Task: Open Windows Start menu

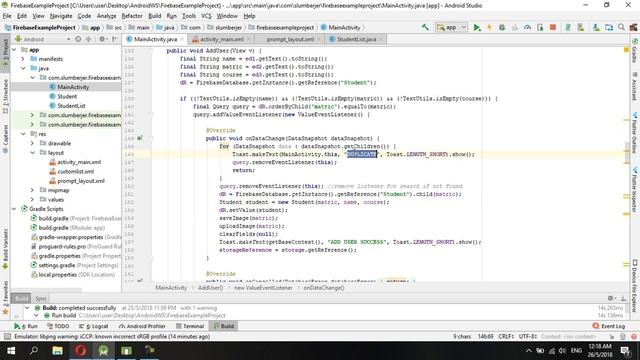Action: click(x=11, y=351)
